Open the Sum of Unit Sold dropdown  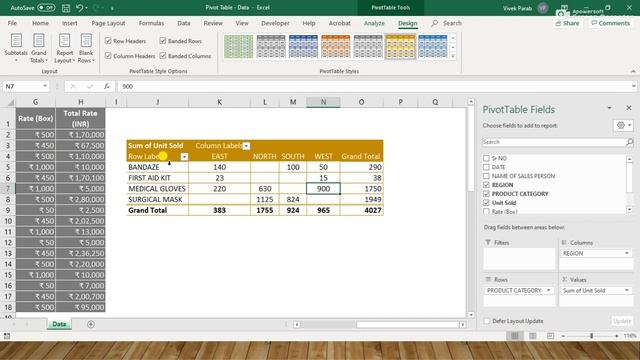[627, 290]
